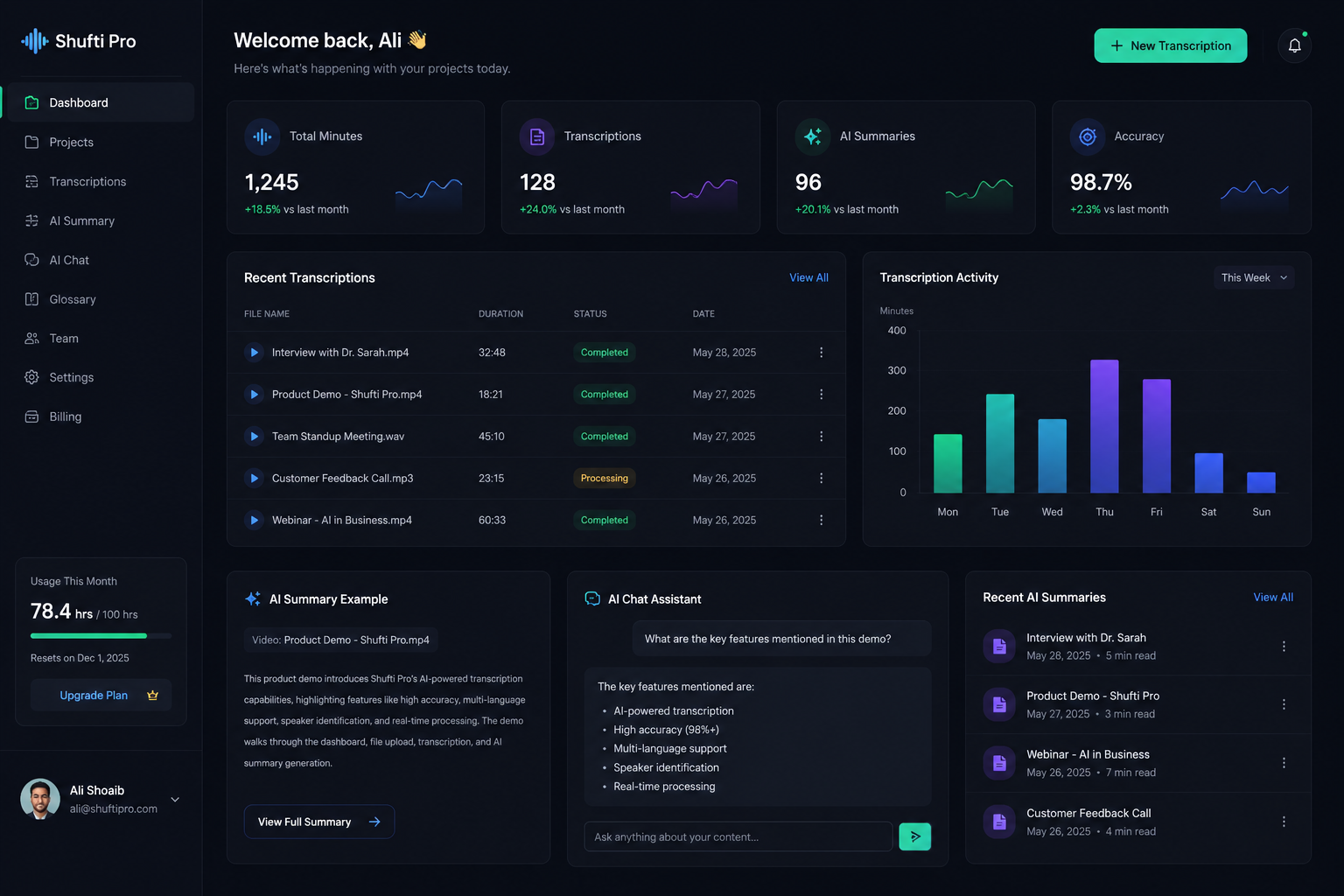This screenshot has width=1344, height=896.
Task: Open document icon for Webinar summary
Action: pos(999,763)
